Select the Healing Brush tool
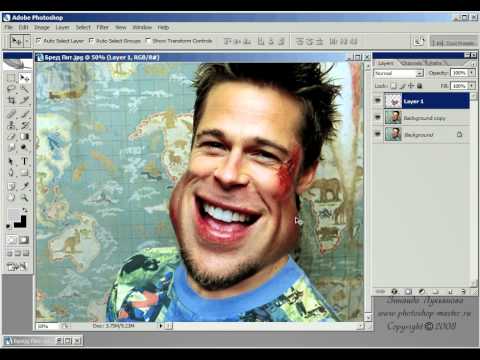Image resolution: width=480 pixels, height=360 pixels. click(x=11, y=114)
